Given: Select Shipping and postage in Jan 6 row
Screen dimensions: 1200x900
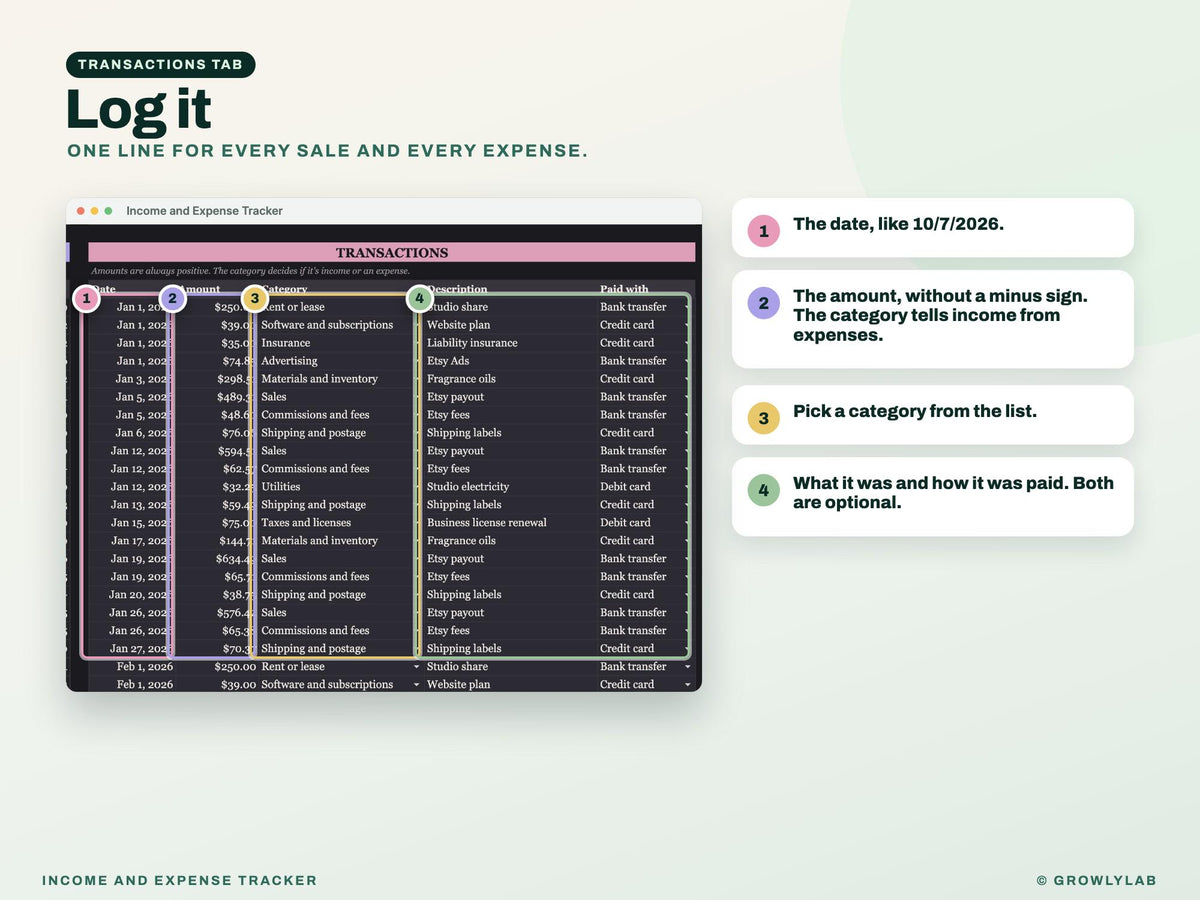Looking at the screenshot, I should pos(313,433).
